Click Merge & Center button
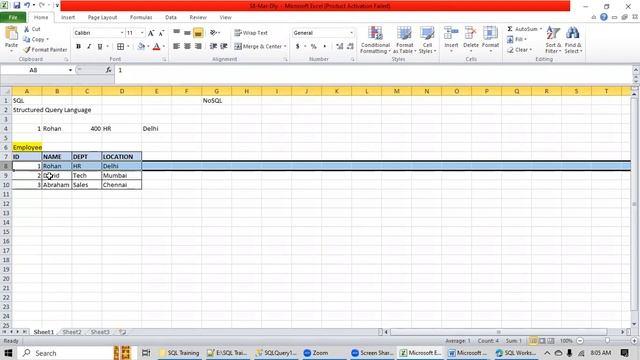The height and width of the screenshot is (360, 640). (x=258, y=47)
